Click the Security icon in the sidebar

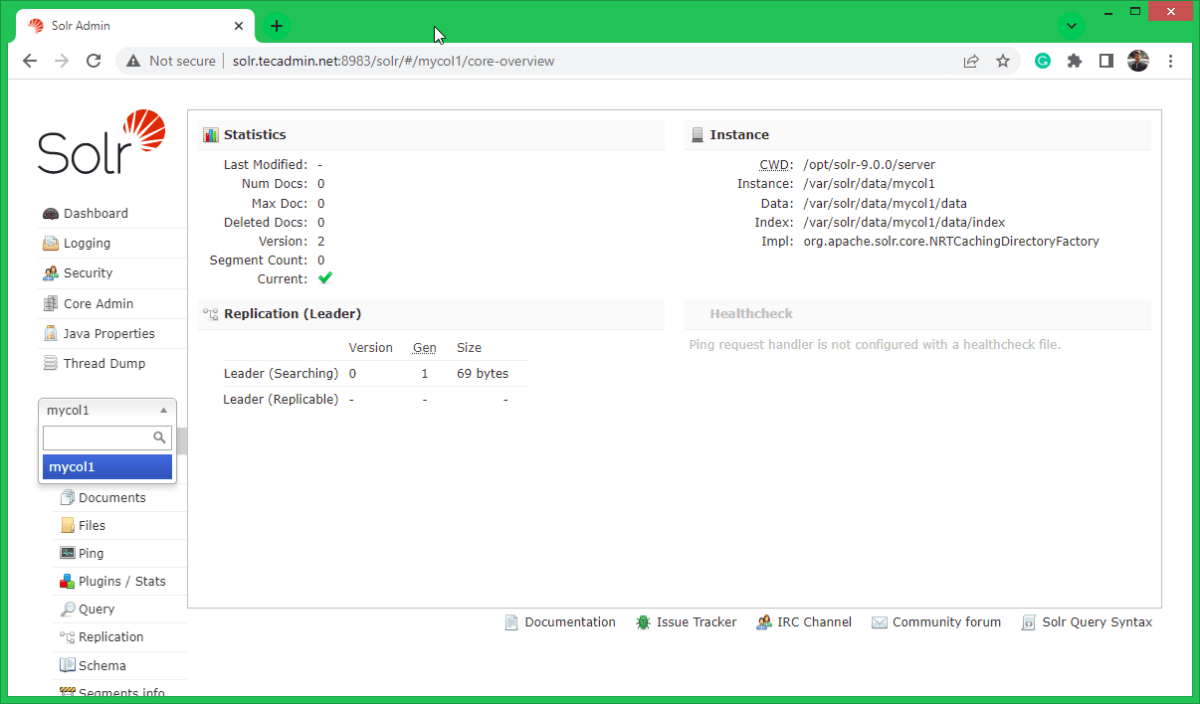(x=50, y=273)
